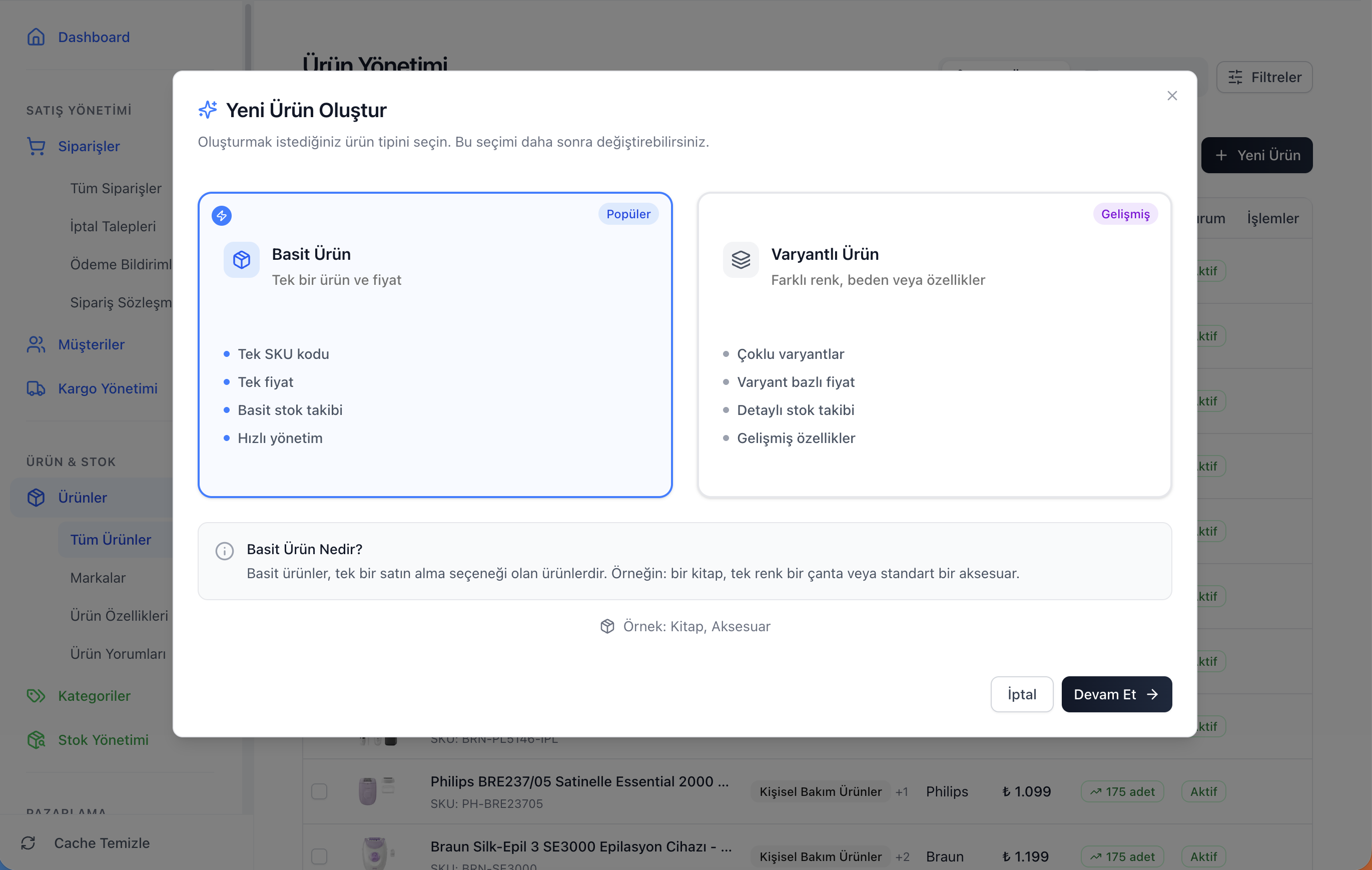Viewport: 1372px width, 870px height.
Task: Close the Yeni Ürün Oluştur dialog
Action: coord(1171,96)
